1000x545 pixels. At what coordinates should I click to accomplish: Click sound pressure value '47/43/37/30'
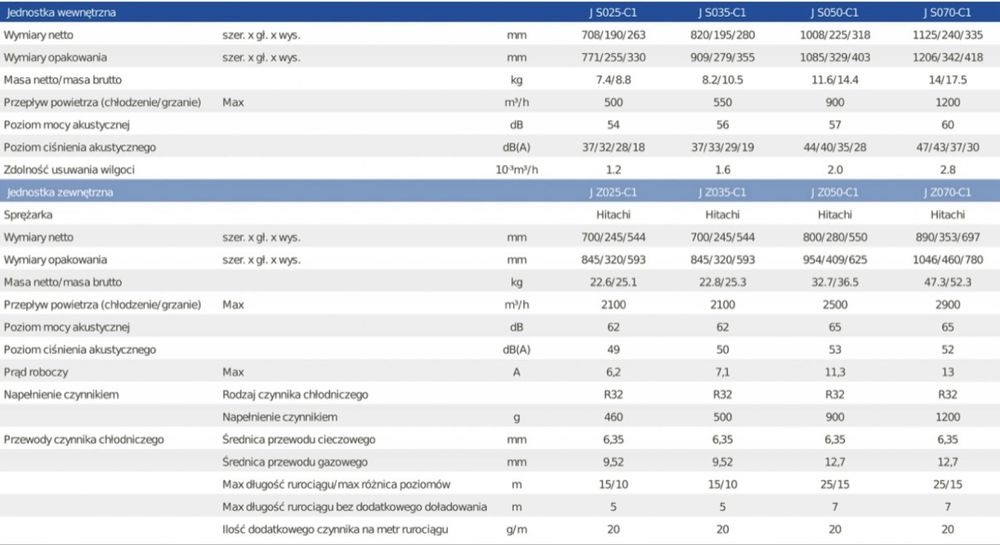[947, 147]
